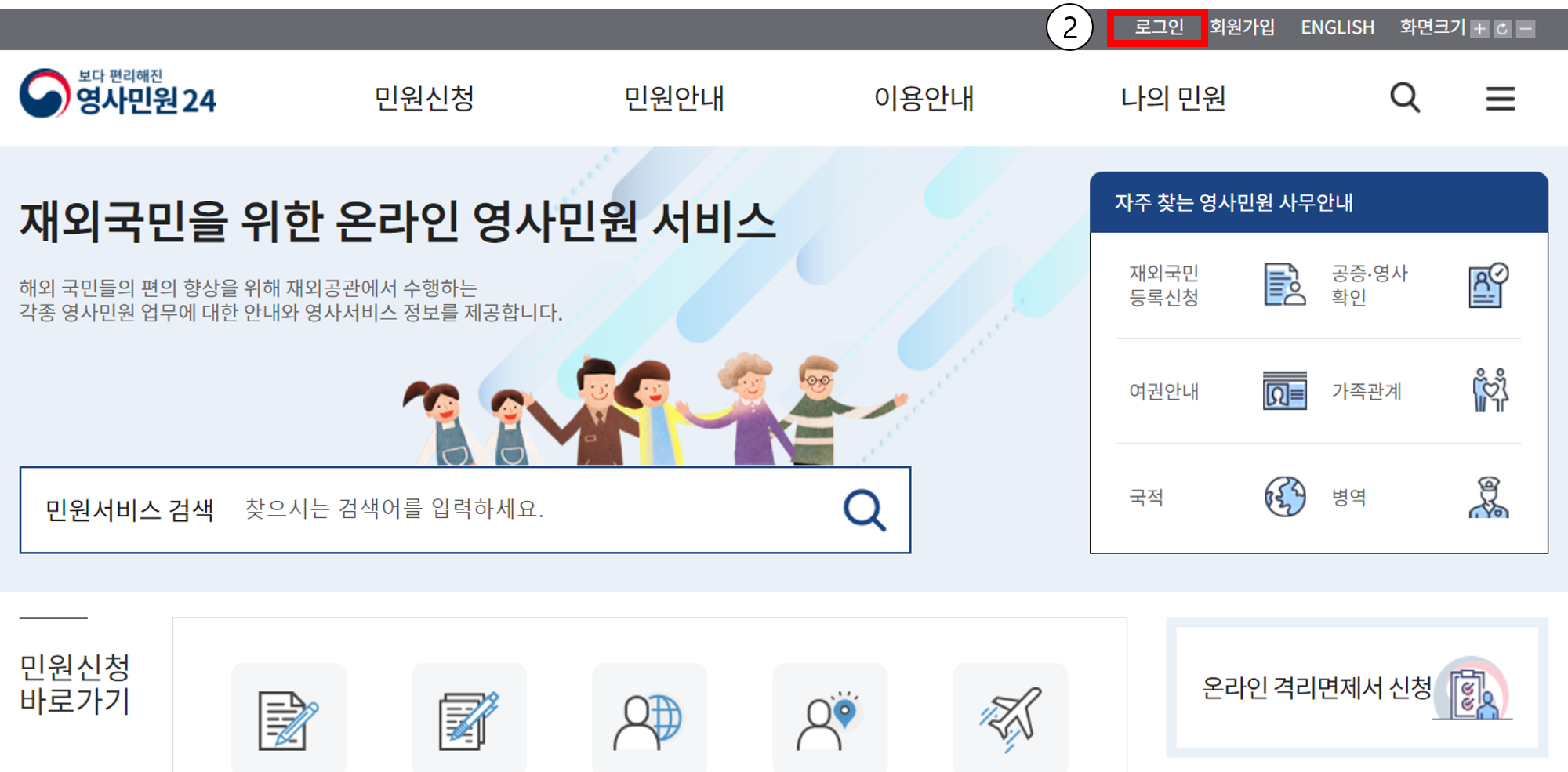The width and height of the screenshot is (1568, 772).
Task: Reset screen size with refresh icon
Action: pyautogui.click(x=1502, y=30)
